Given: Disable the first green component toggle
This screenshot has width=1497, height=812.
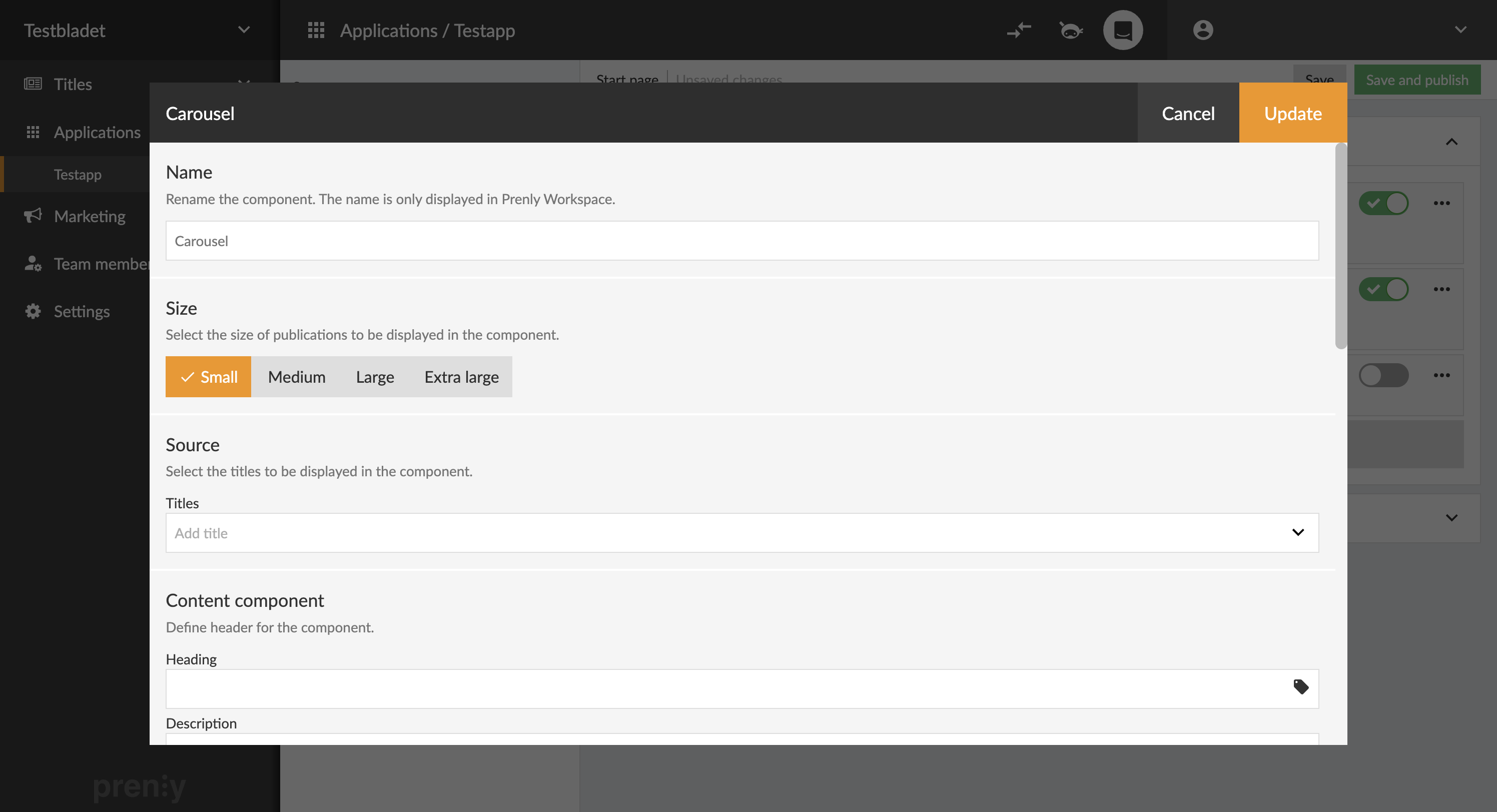Looking at the screenshot, I should tap(1384, 203).
